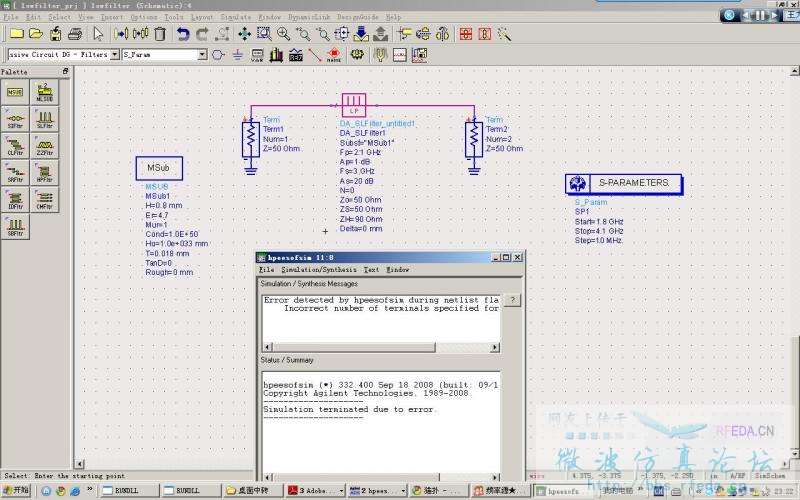Delete selection with trash can icon

tap(160, 34)
